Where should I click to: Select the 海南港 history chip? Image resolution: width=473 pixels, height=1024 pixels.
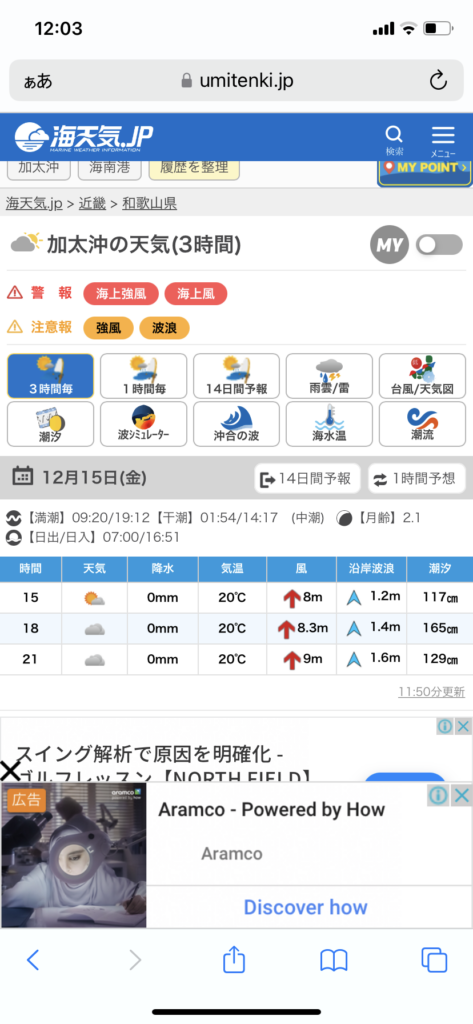110,168
